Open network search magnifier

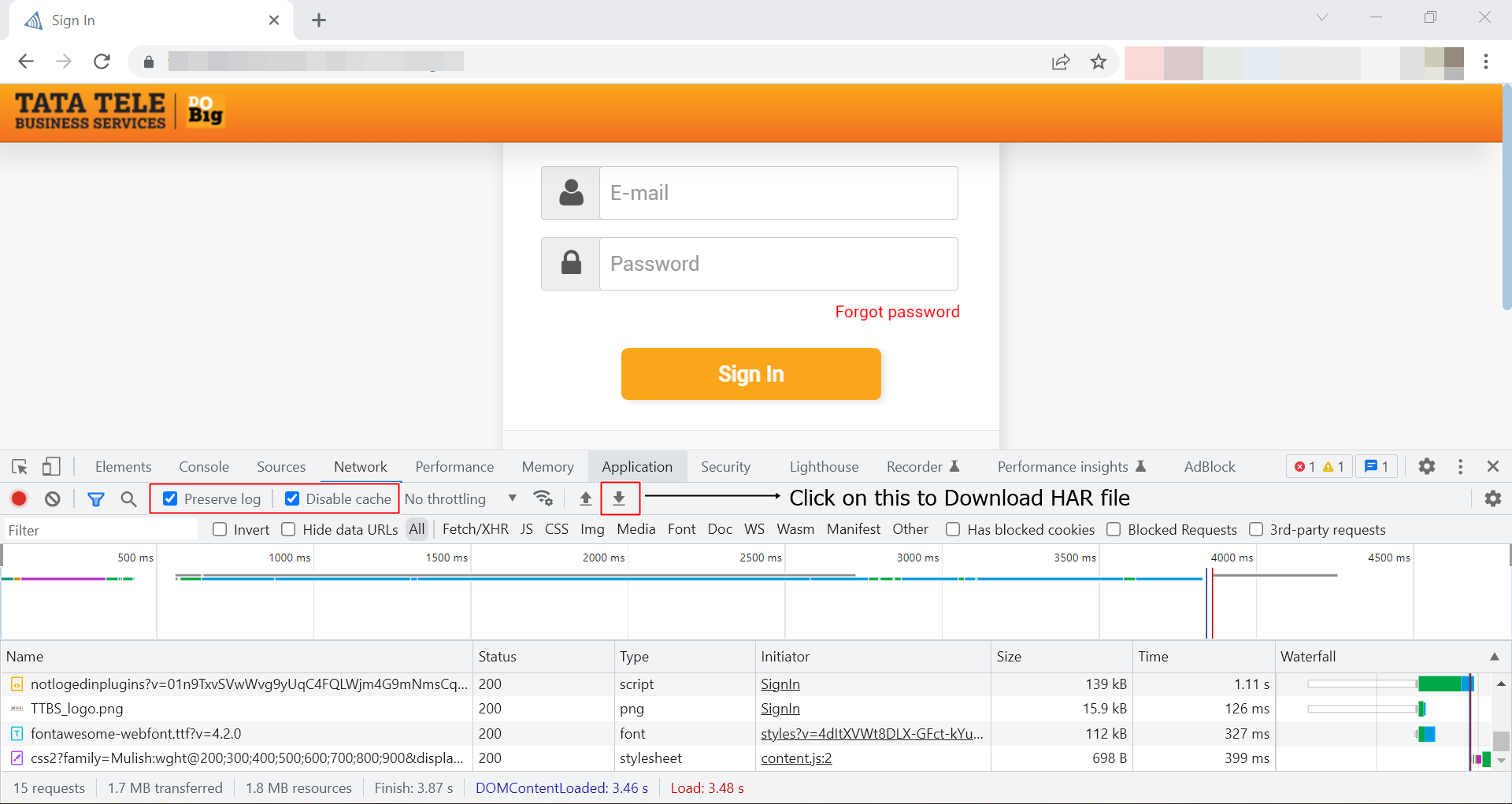[x=129, y=498]
